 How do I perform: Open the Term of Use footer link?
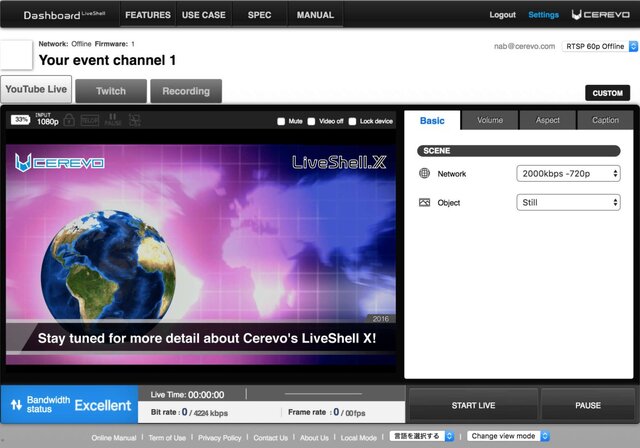click(x=167, y=438)
